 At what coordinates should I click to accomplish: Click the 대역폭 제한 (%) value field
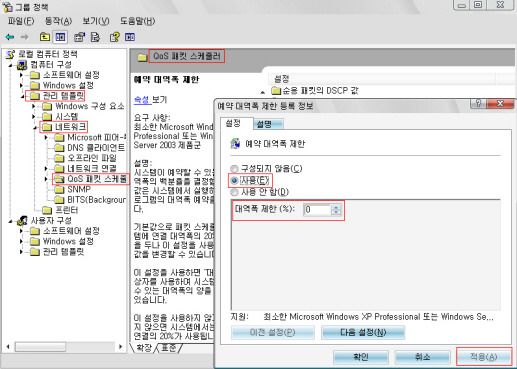[x=318, y=210]
